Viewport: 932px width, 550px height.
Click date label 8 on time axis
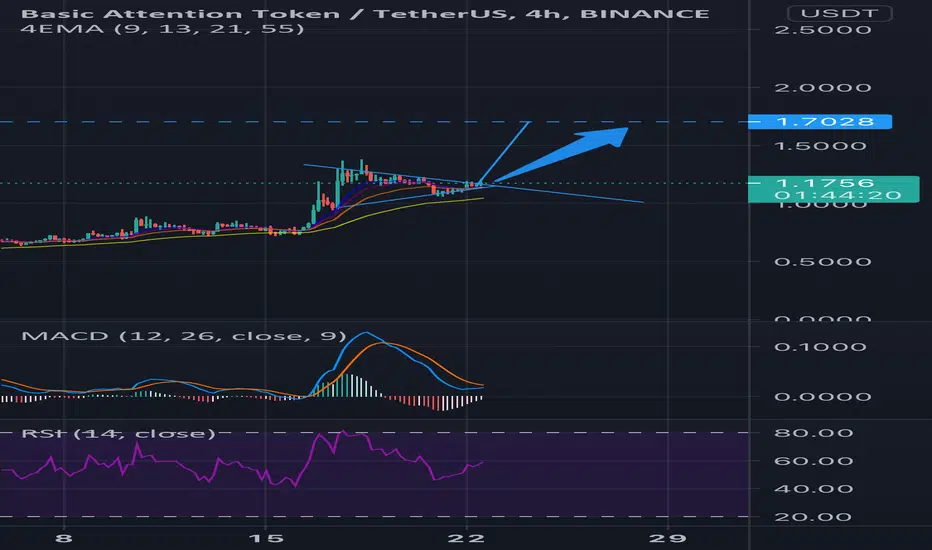click(64, 539)
